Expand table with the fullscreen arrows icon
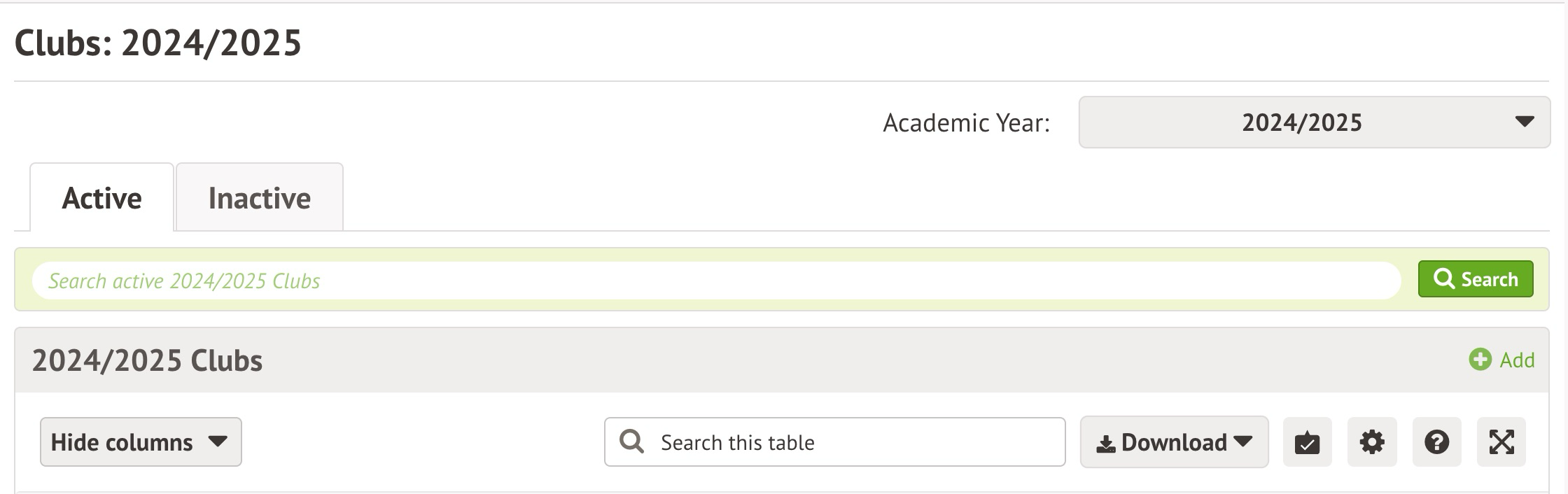The height and width of the screenshot is (494, 1568). coord(1501,442)
